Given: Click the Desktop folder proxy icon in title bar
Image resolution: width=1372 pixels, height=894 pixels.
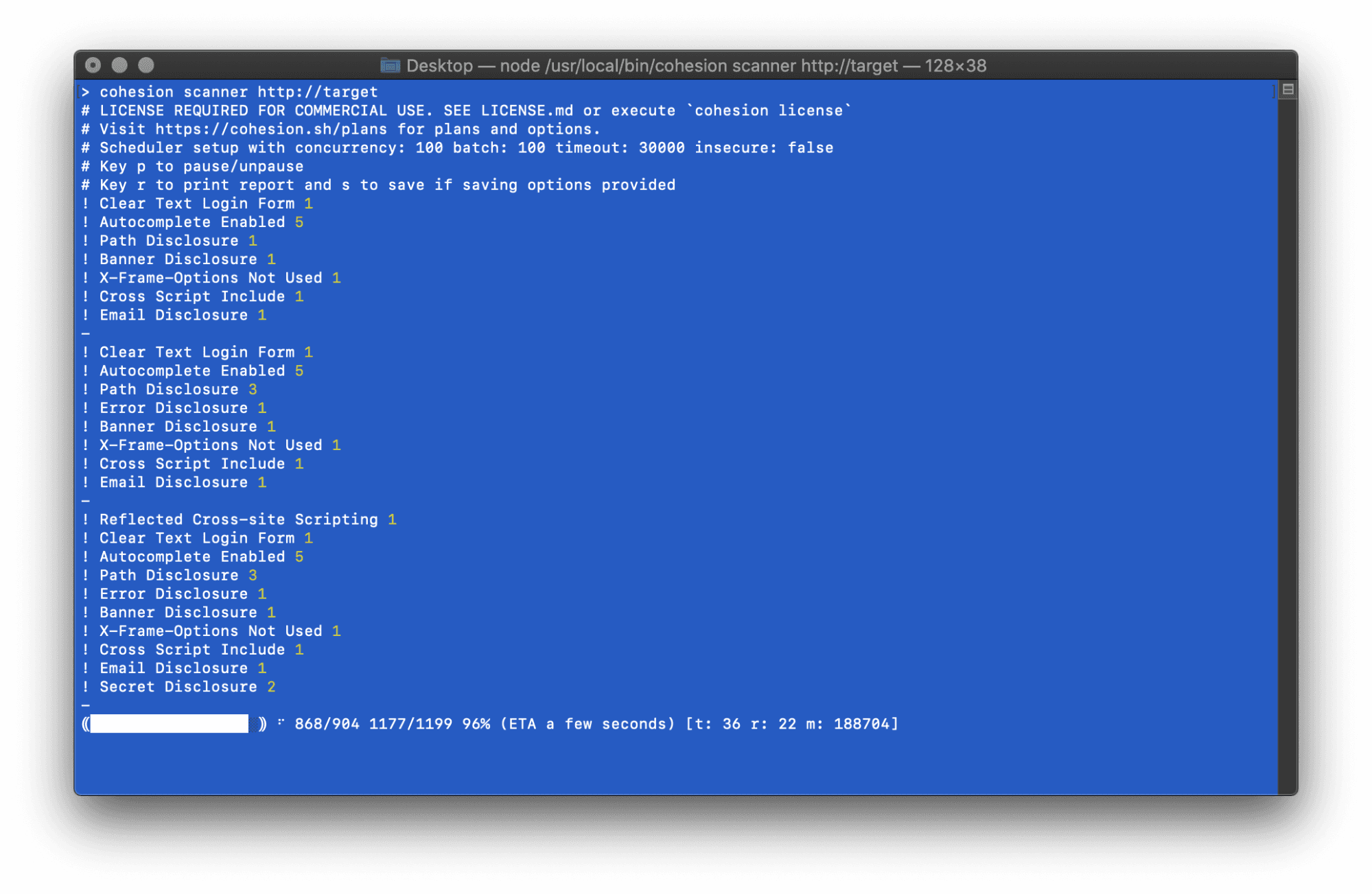Looking at the screenshot, I should tap(390, 65).
